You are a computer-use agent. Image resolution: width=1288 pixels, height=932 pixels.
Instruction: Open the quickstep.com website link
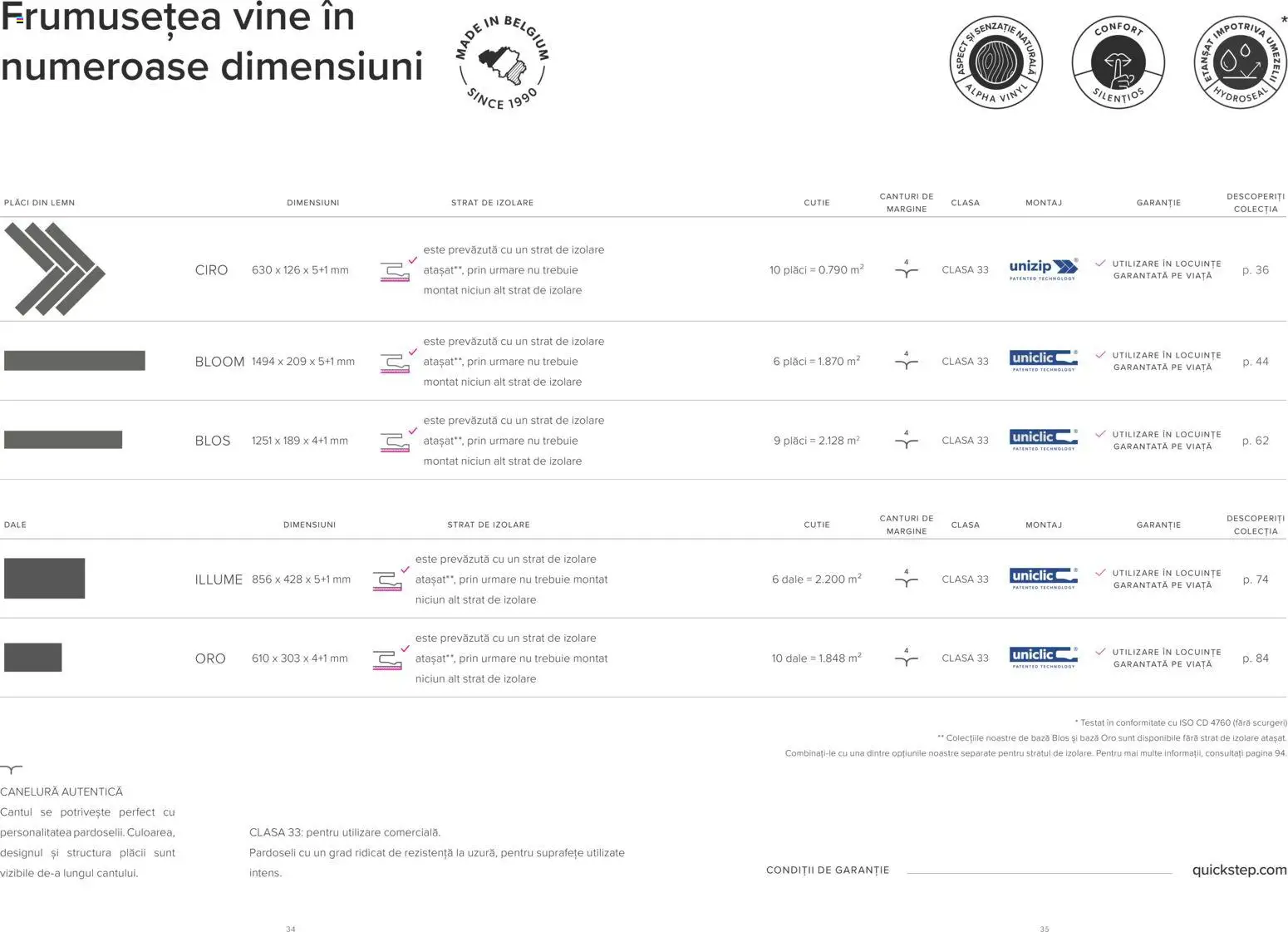pyautogui.click(x=1239, y=870)
